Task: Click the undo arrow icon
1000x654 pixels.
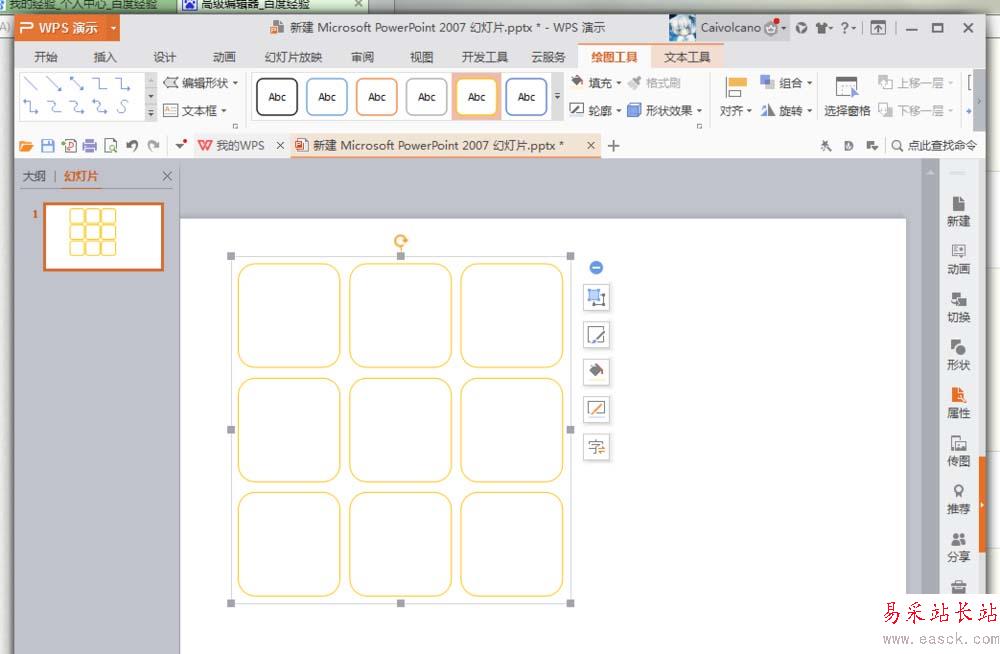Action: coord(132,146)
